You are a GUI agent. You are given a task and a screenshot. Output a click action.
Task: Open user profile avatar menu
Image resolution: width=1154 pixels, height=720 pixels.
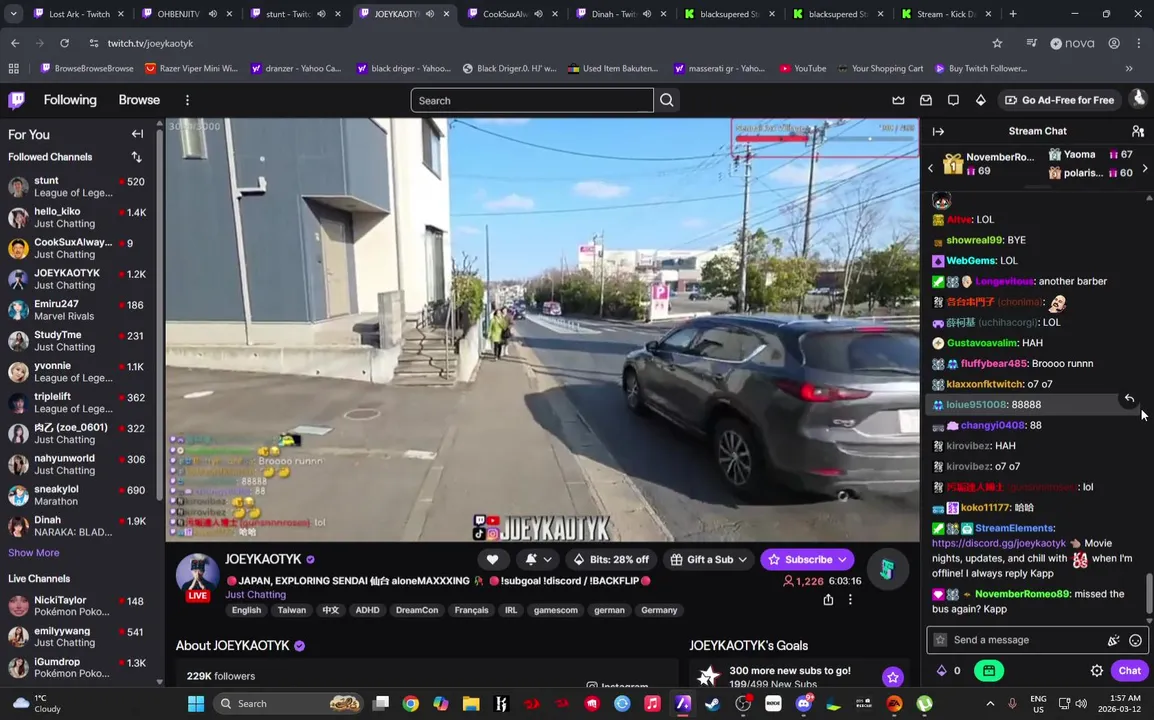[1139, 99]
